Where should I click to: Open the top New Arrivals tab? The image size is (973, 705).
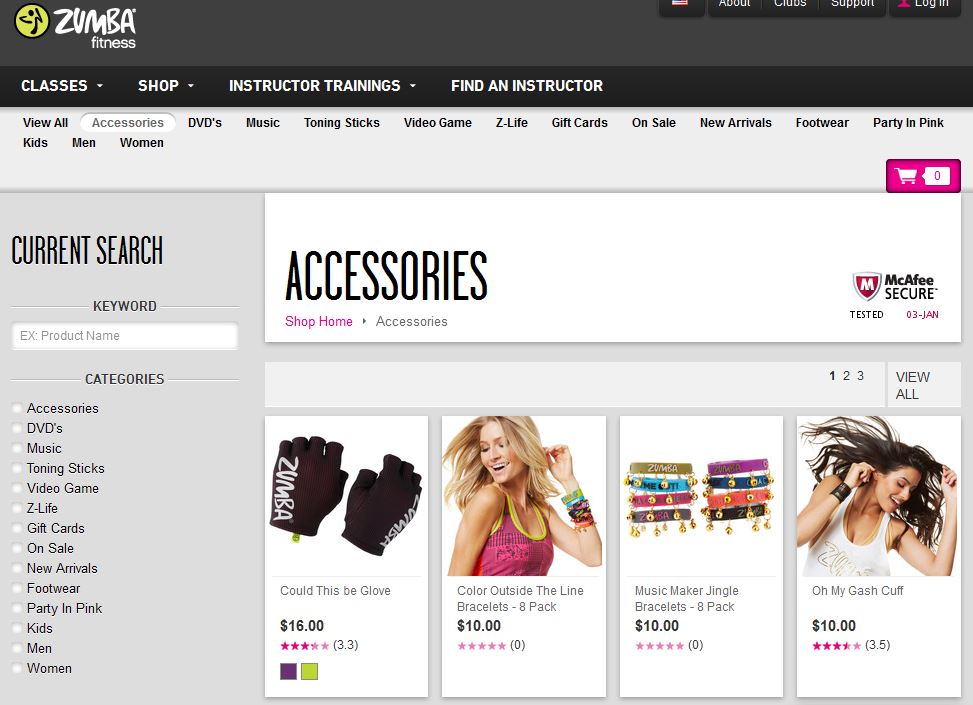click(x=735, y=123)
